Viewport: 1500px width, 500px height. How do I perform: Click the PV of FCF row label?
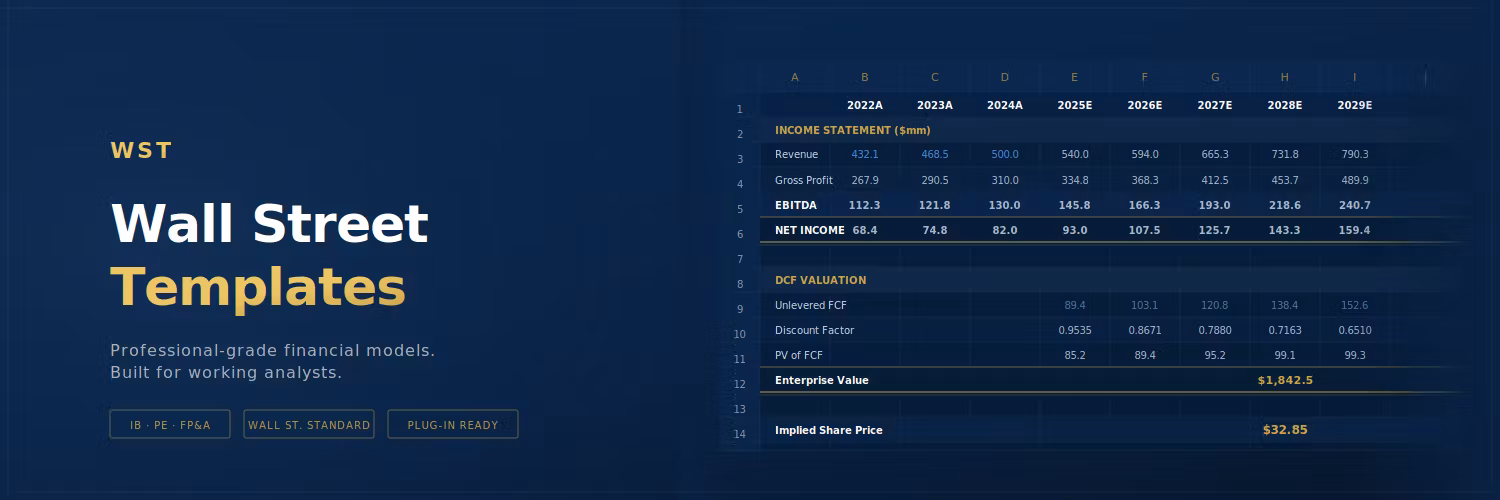pos(799,355)
